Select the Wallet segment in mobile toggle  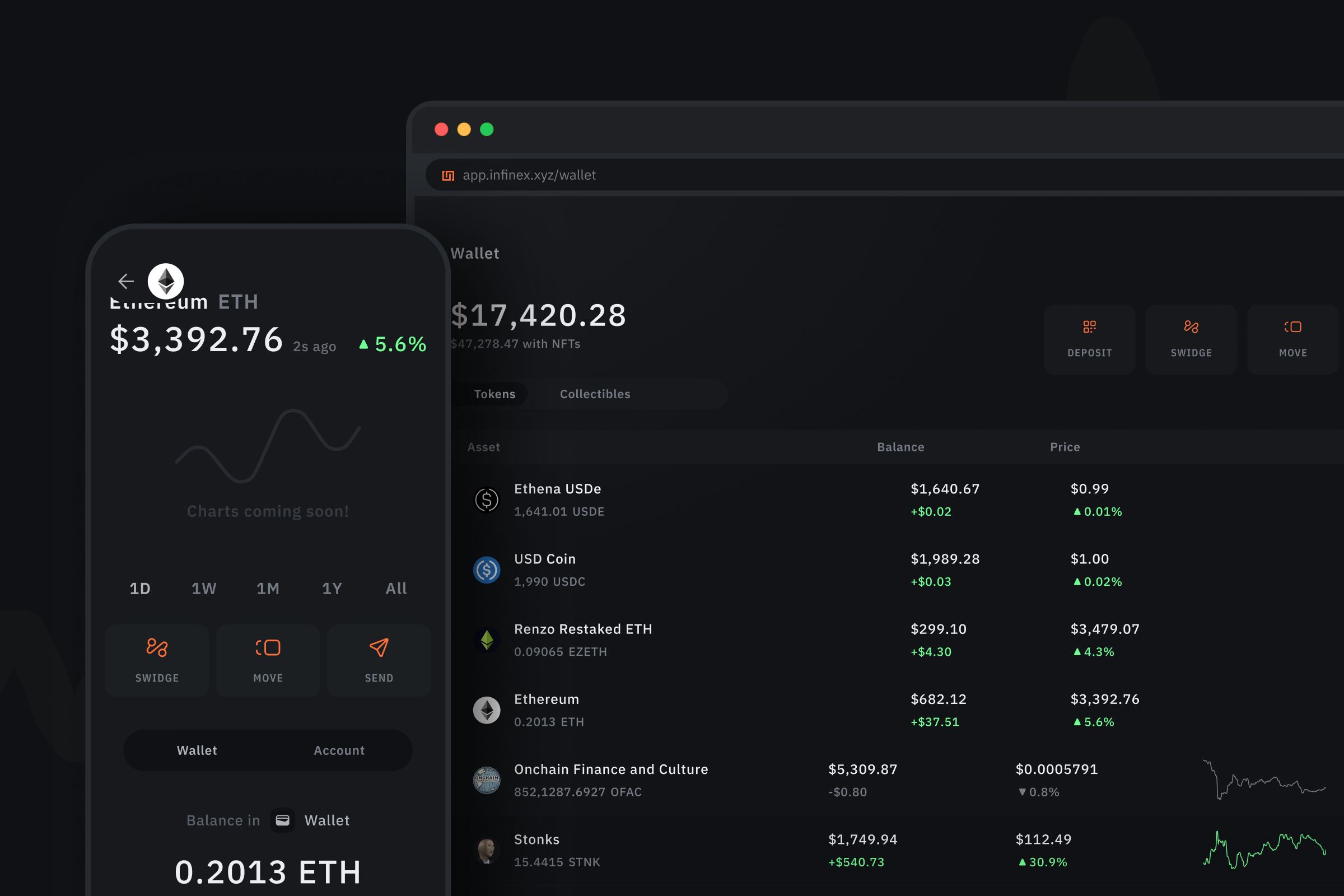point(197,750)
